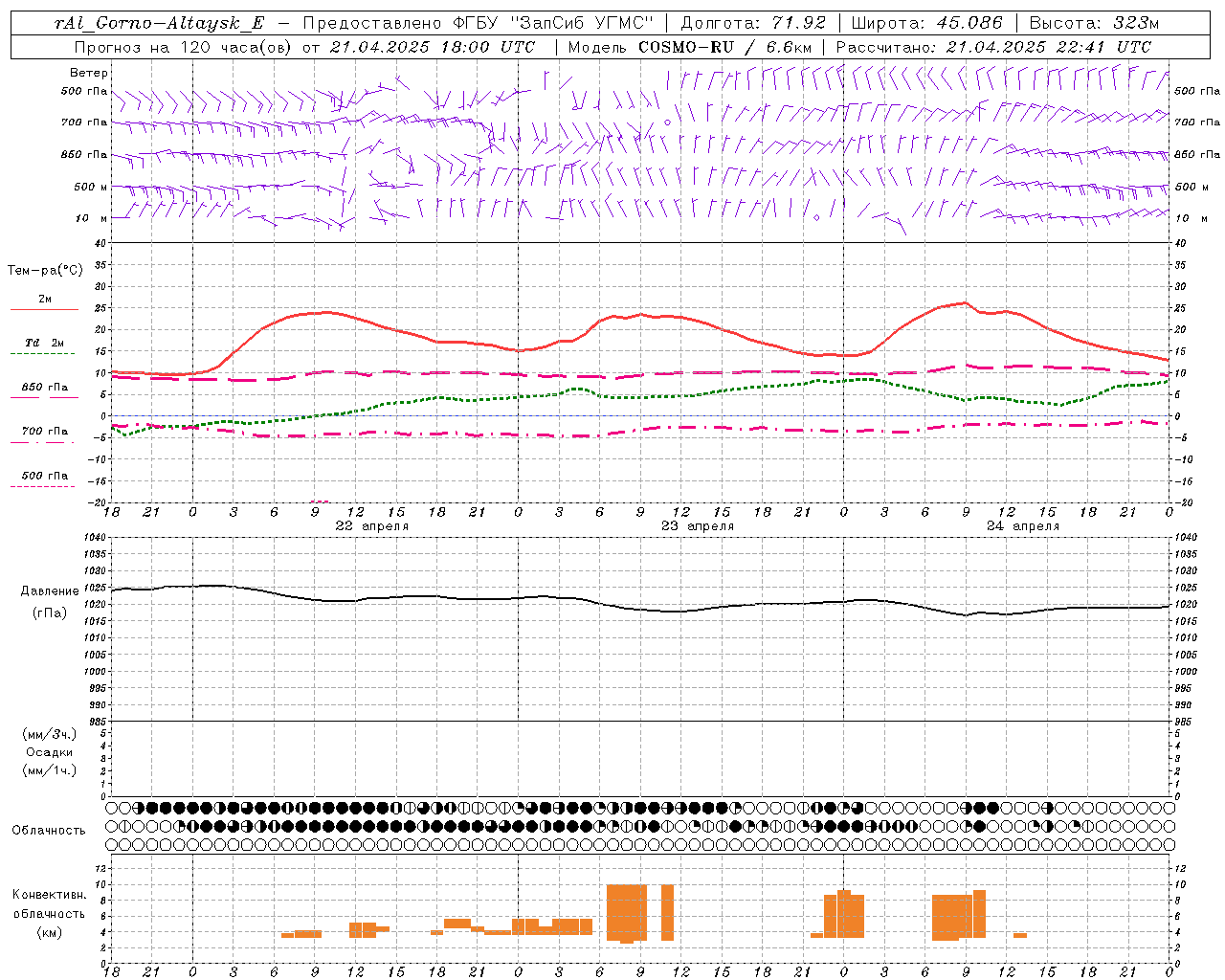Click the (гПа) unit label under Давление

[x=50, y=613]
